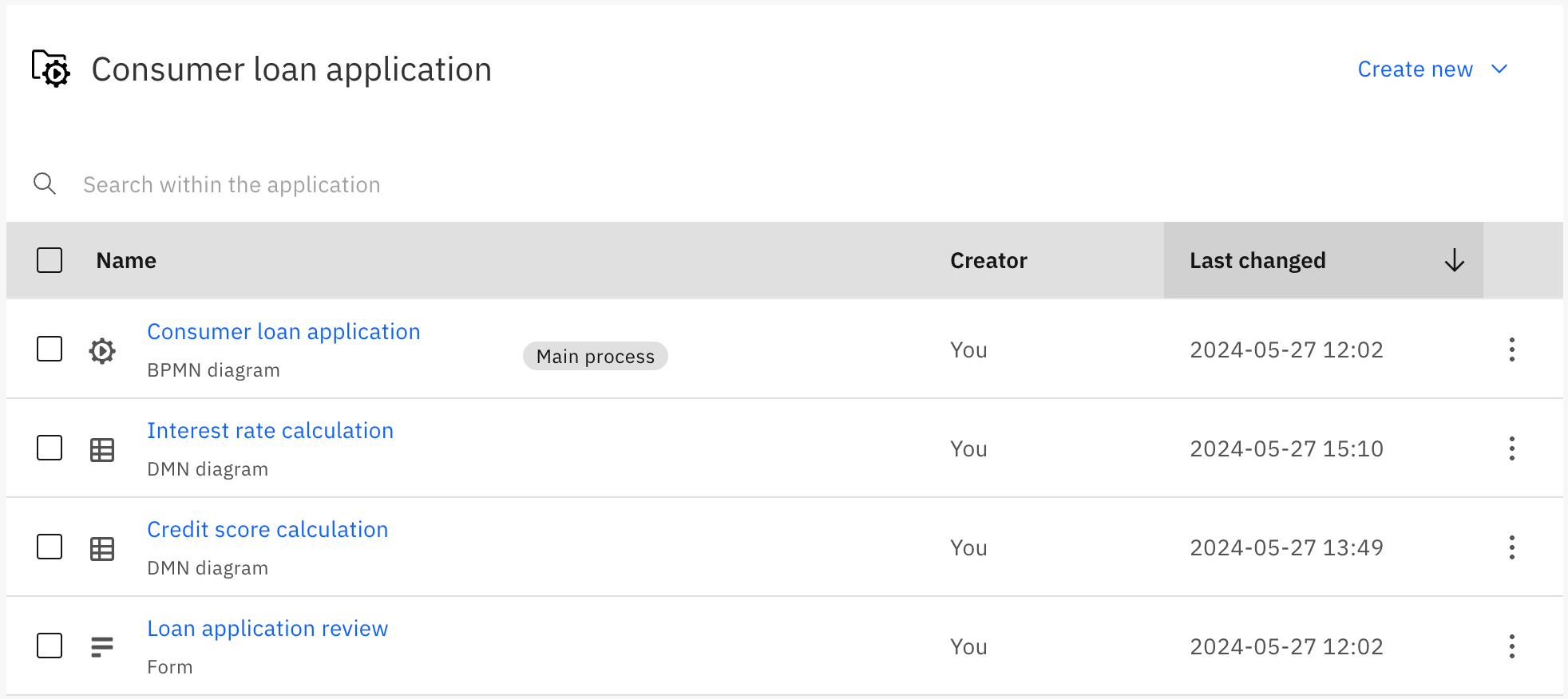Open the overflow menu for Loan application review
This screenshot has width=1568, height=699.
tap(1511, 646)
